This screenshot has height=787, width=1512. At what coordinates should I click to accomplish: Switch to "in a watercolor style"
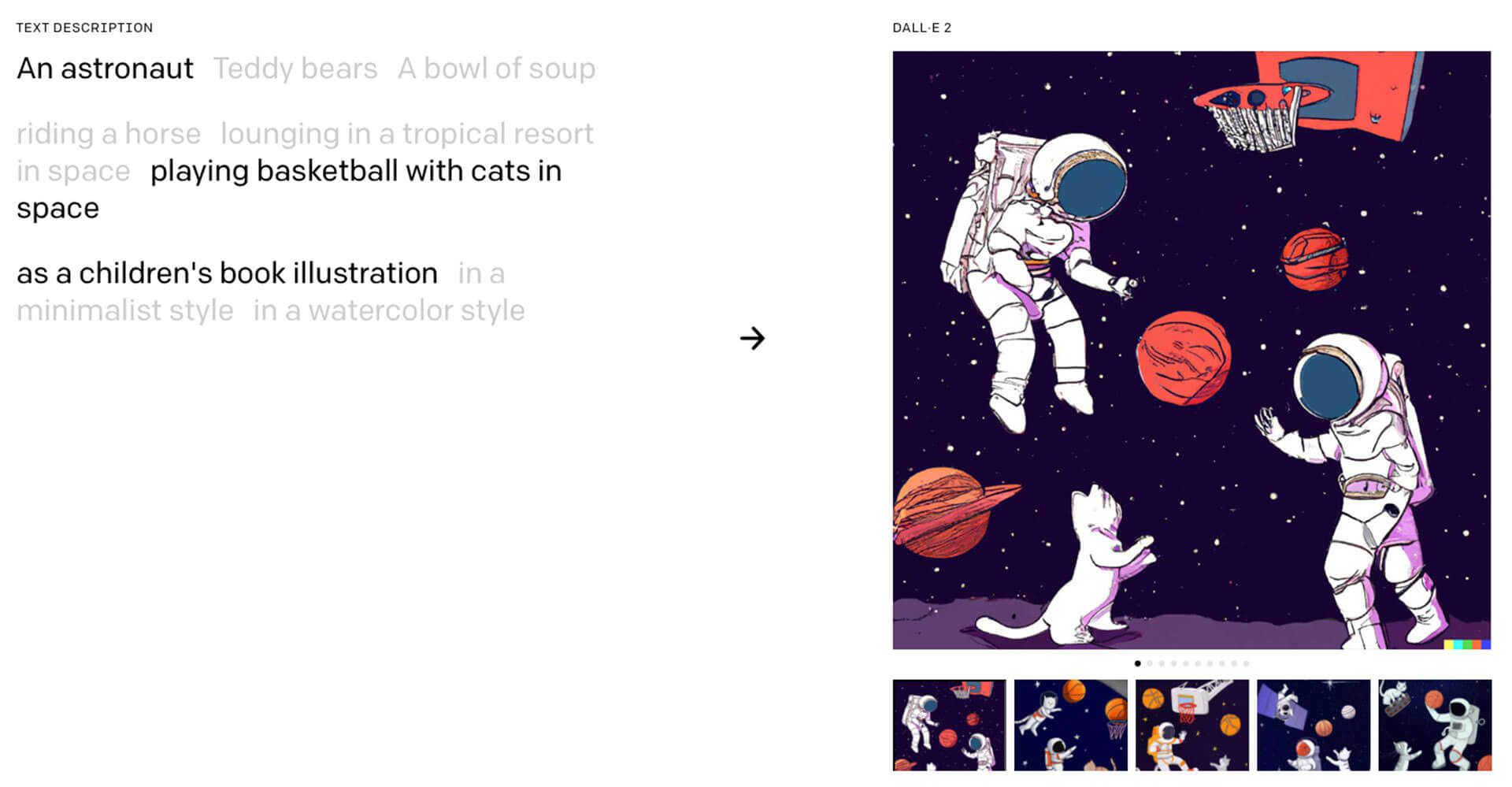coord(389,310)
